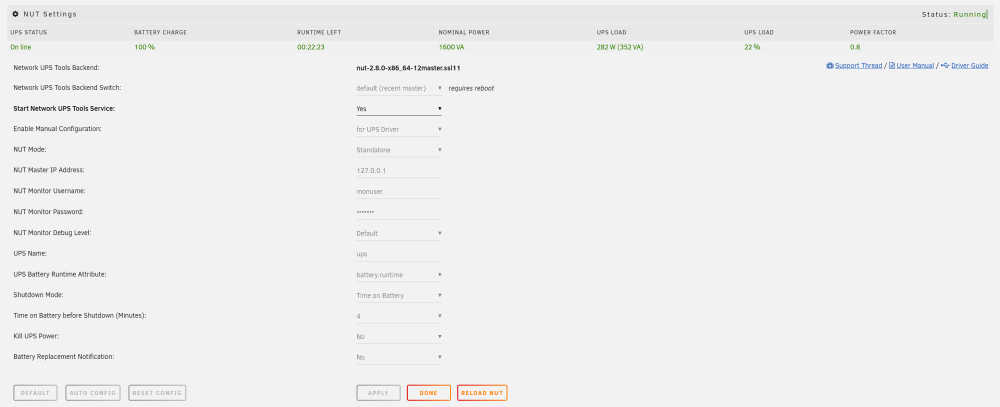Viewport: 1000px width, 407px height.
Task: Click the battery charge value '100 %'
Action: point(144,47)
